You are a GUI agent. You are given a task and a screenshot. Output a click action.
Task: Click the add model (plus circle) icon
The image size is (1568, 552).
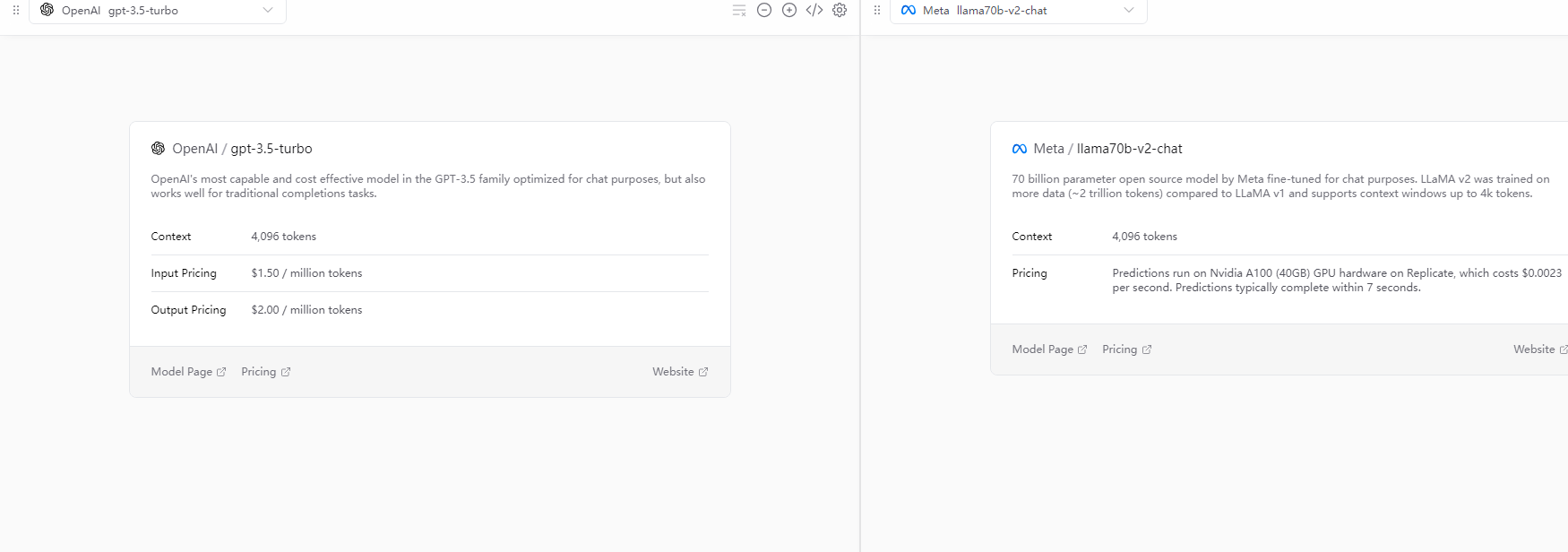789,10
